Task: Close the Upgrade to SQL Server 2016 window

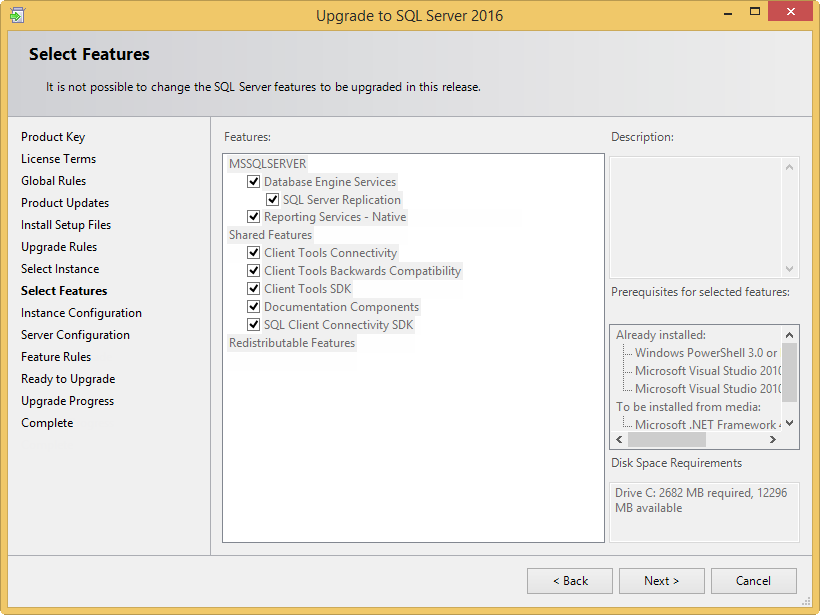Action: pyautogui.click(x=790, y=12)
